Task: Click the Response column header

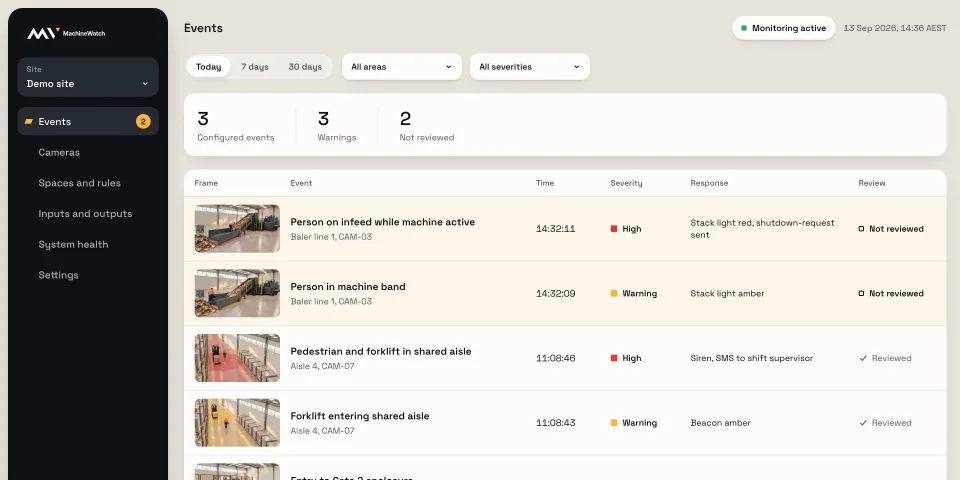Action: click(x=709, y=183)
